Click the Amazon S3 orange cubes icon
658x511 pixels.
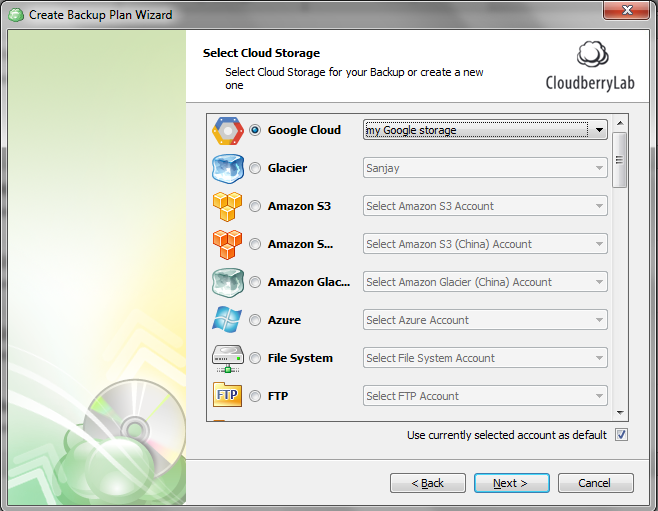point(227,207)
